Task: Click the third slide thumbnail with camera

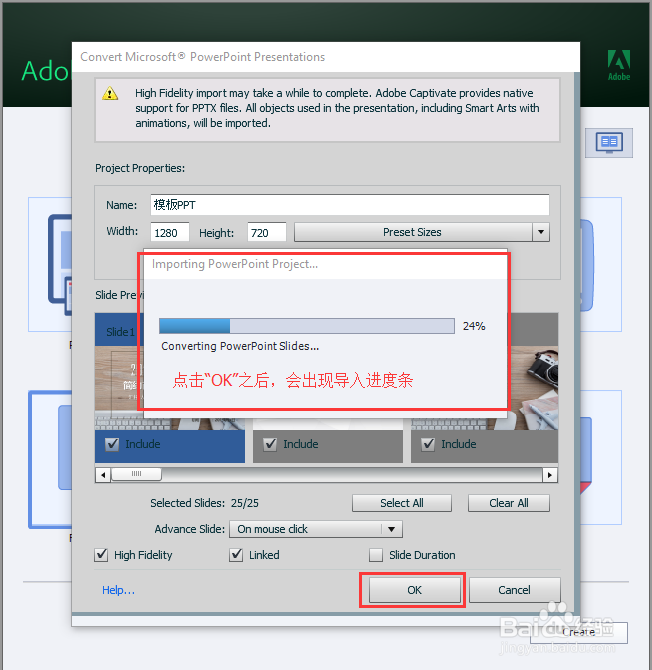Action: 533,388
